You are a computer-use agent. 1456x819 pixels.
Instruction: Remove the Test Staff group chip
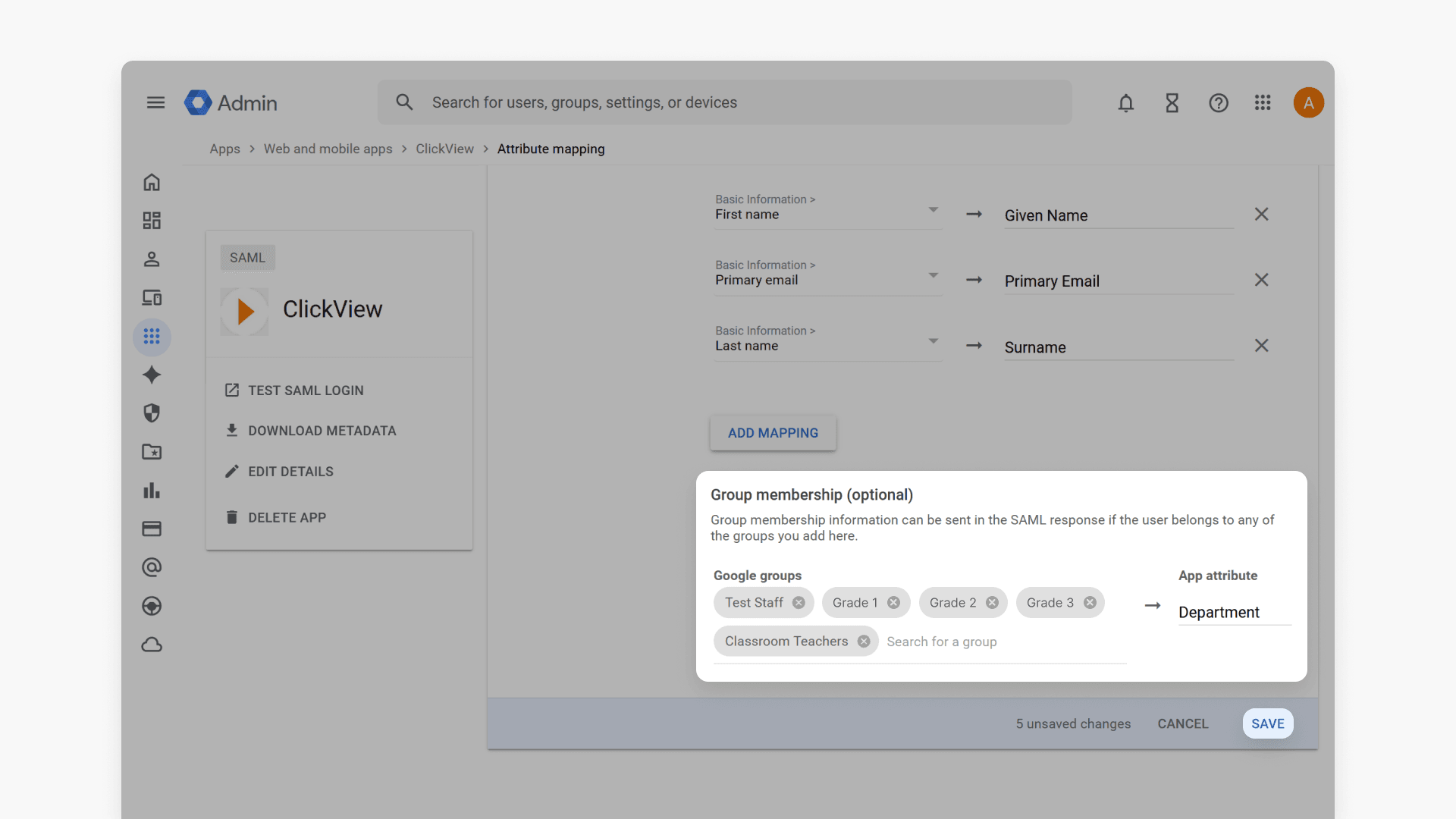[799, 603]
